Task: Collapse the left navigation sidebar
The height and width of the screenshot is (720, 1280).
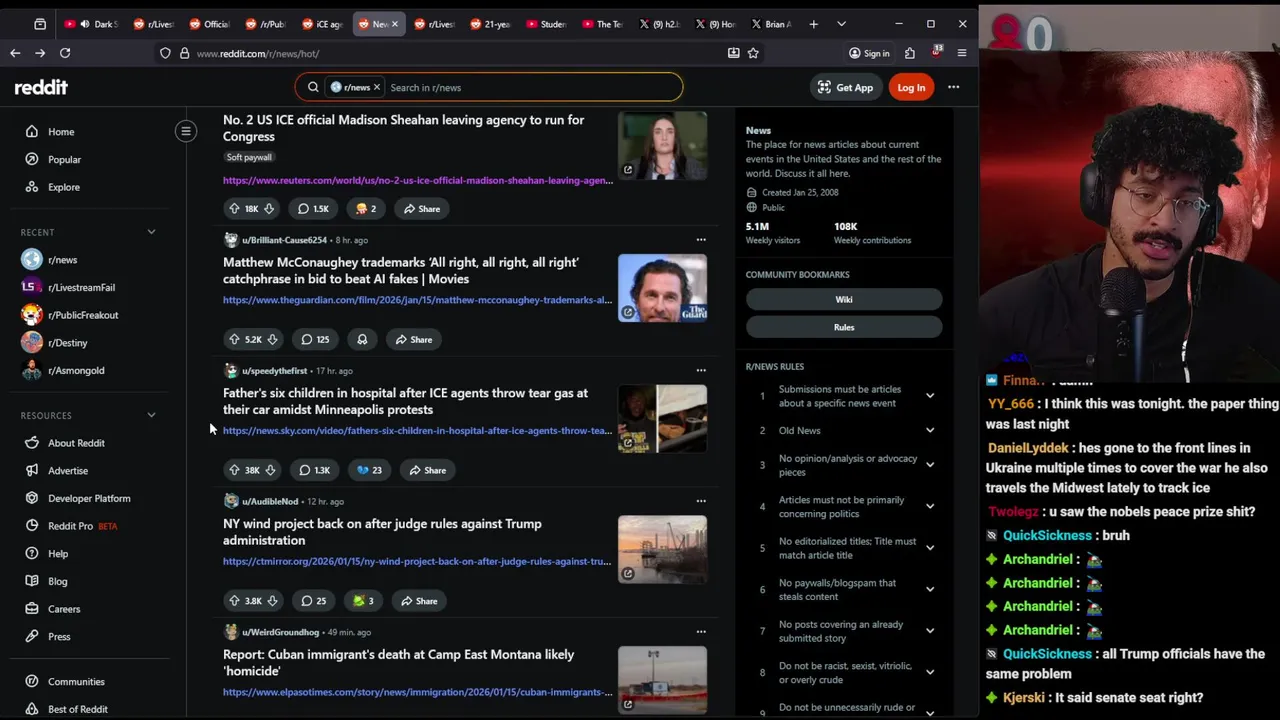Action: click(x=186, y=131)
